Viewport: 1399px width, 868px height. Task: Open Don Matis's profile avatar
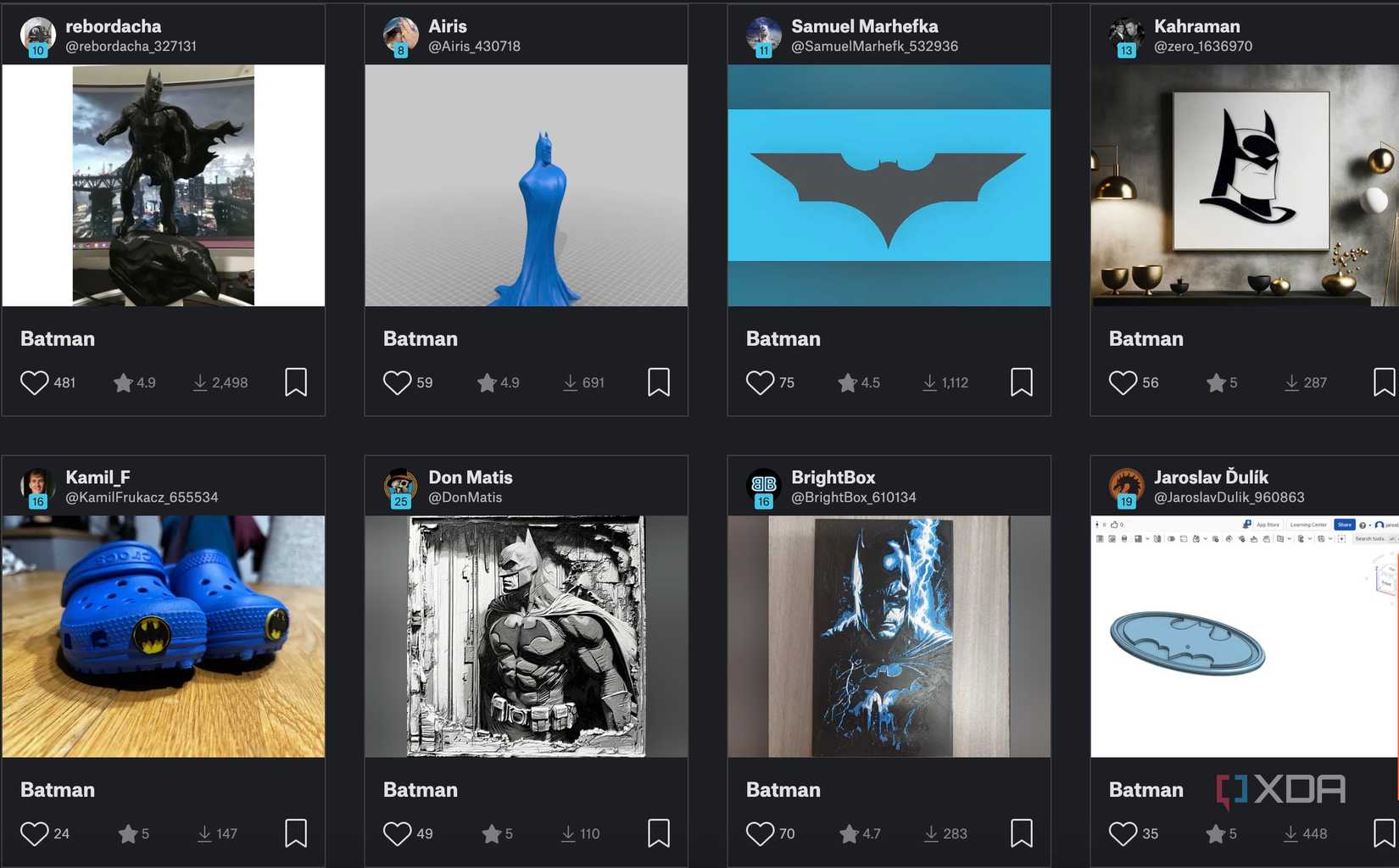tap(401, 487)
